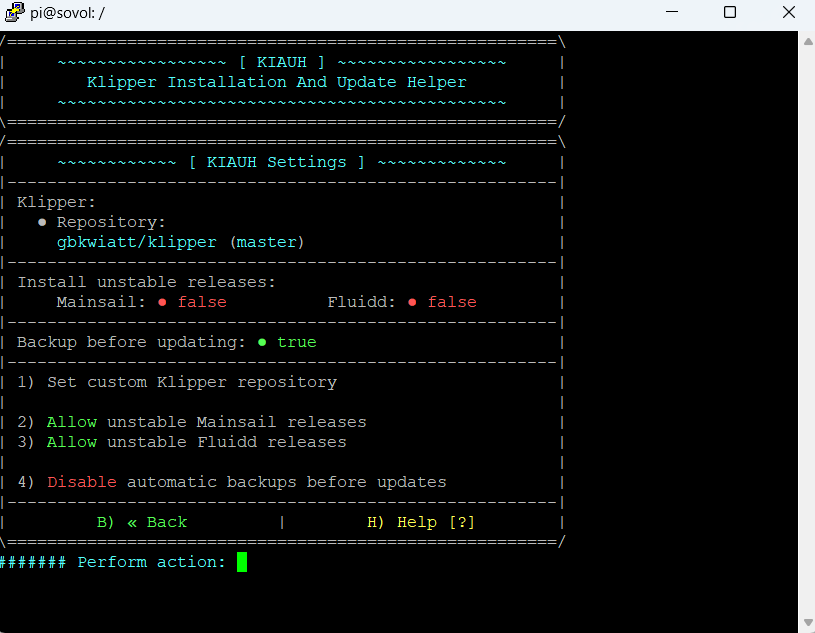Image resolution: width=815 pixels, height=633 pixels.
Task: Click 'Backup before updating:' label
Action: click(x=132, y=342)
